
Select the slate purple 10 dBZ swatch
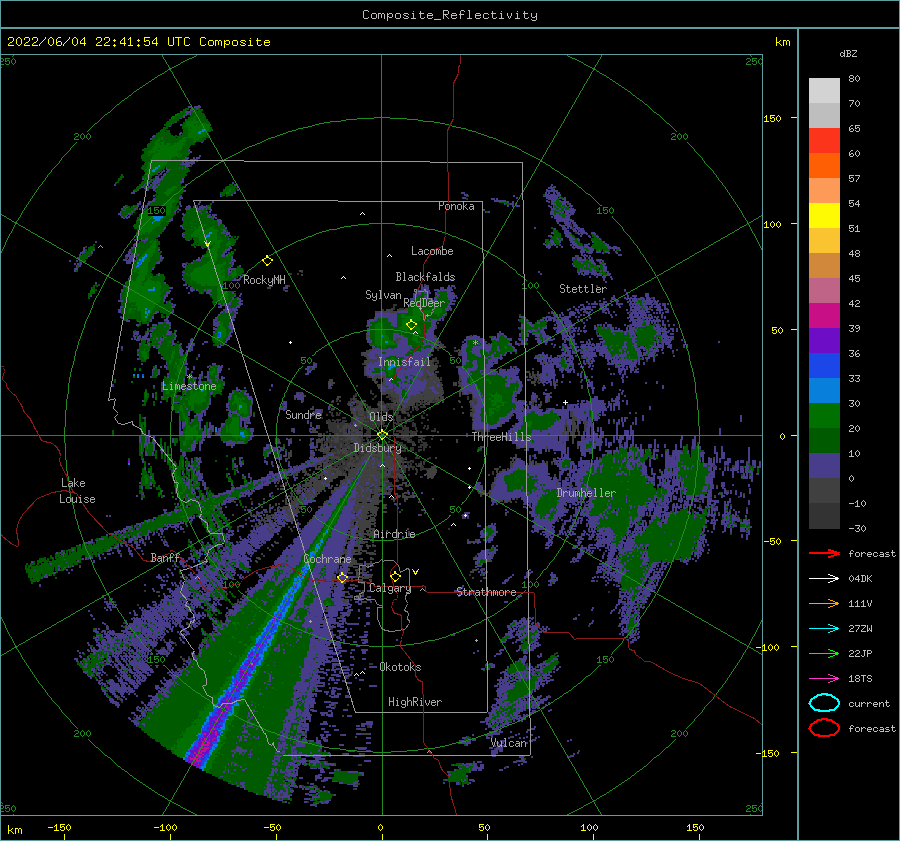[824, 466]
